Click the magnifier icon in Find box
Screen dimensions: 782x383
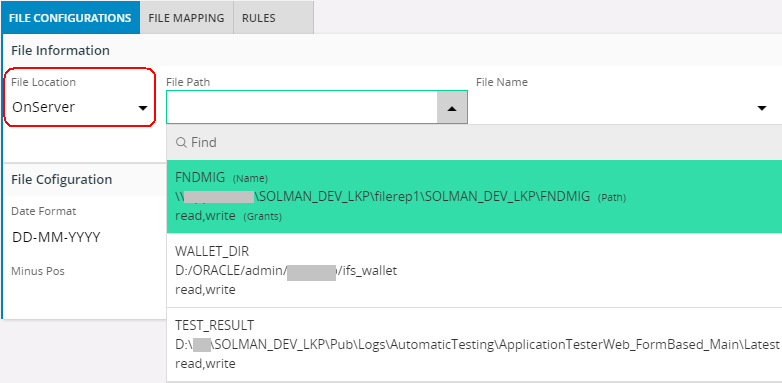click(x=182, y=143)
